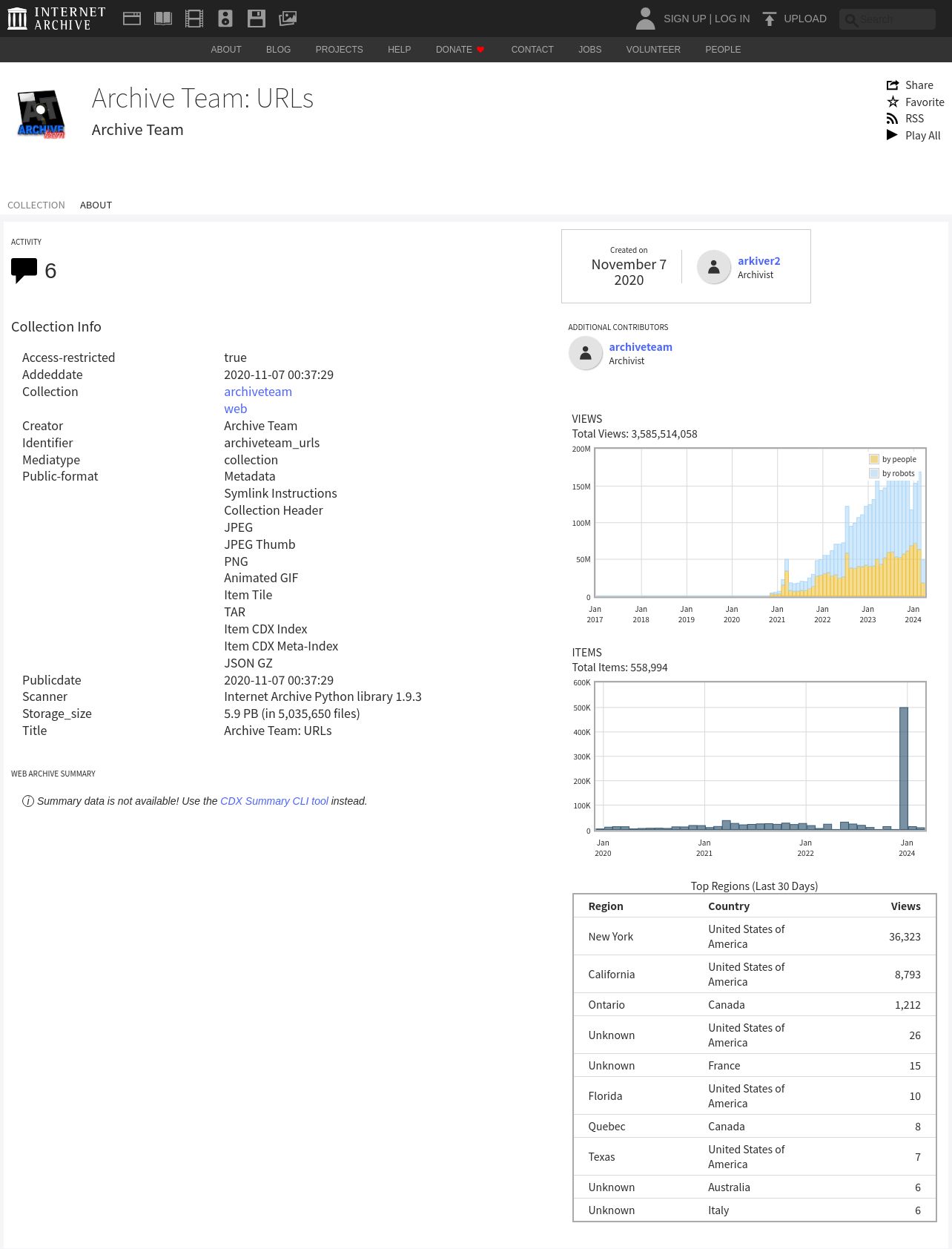The height and width of the screenshot is (1249, 952).
Task: Click SIGN UP link
Action: 684,19
